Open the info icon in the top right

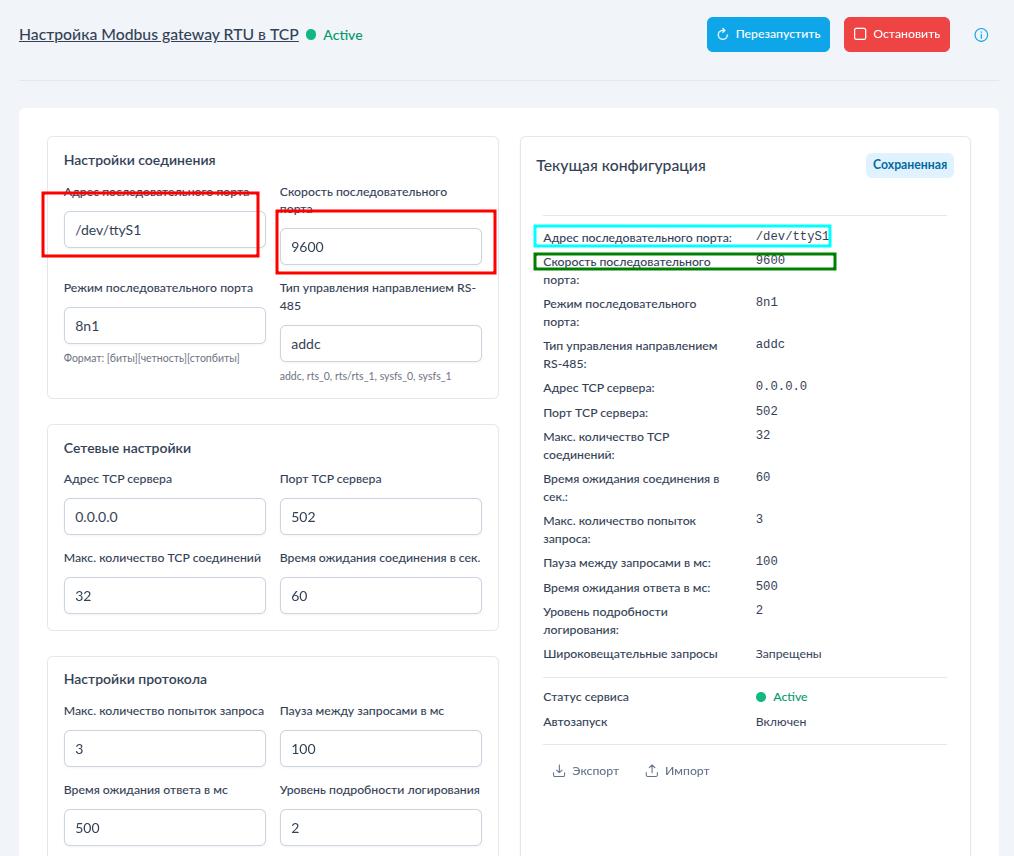pyautogui.click(x=981, y=35)
